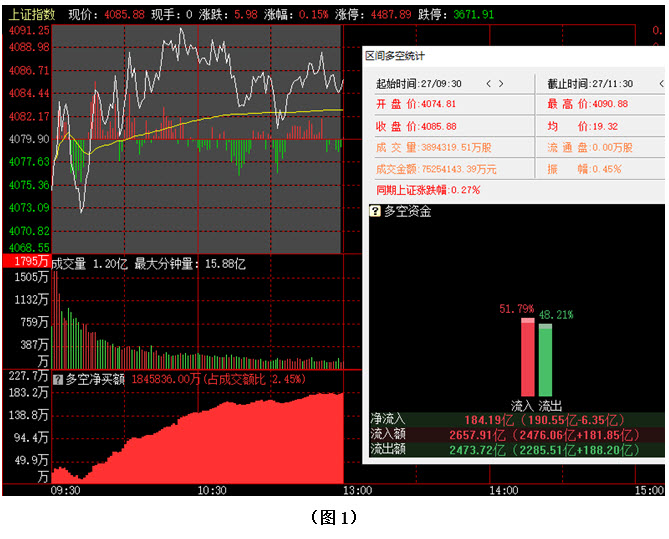This screenshot has width=669, height=539.
Task: Click the 上证指数 title label
Action: pos(30,15)
